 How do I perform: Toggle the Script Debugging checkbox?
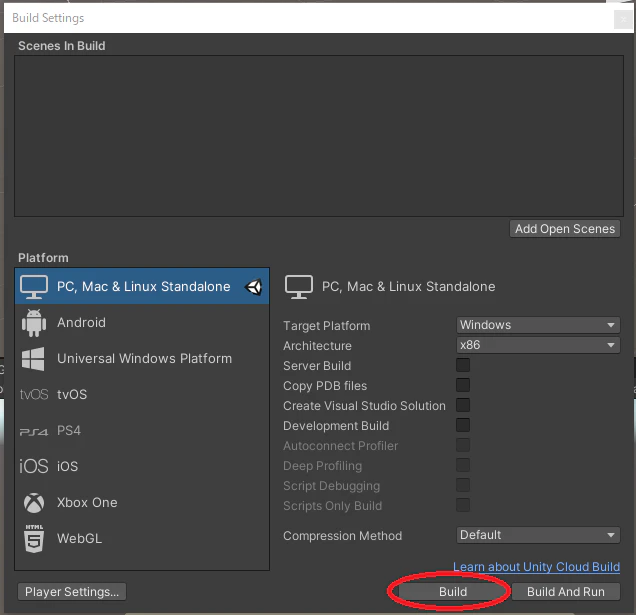(463, 485)
